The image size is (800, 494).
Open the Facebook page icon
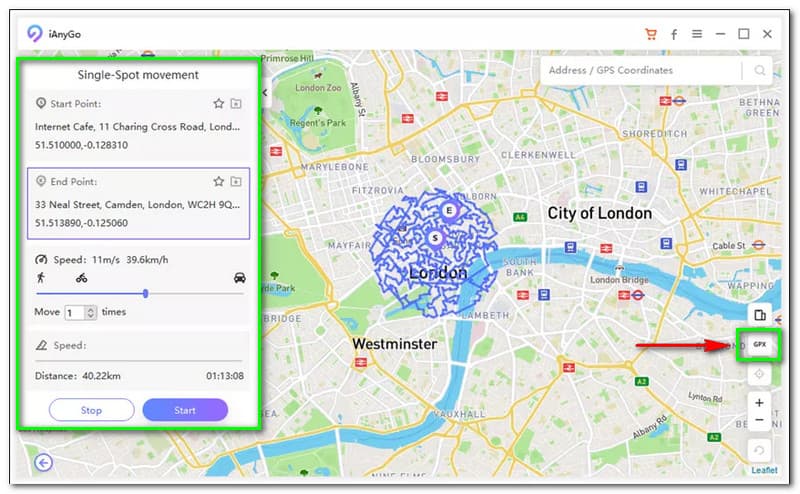tap(674, 34)
